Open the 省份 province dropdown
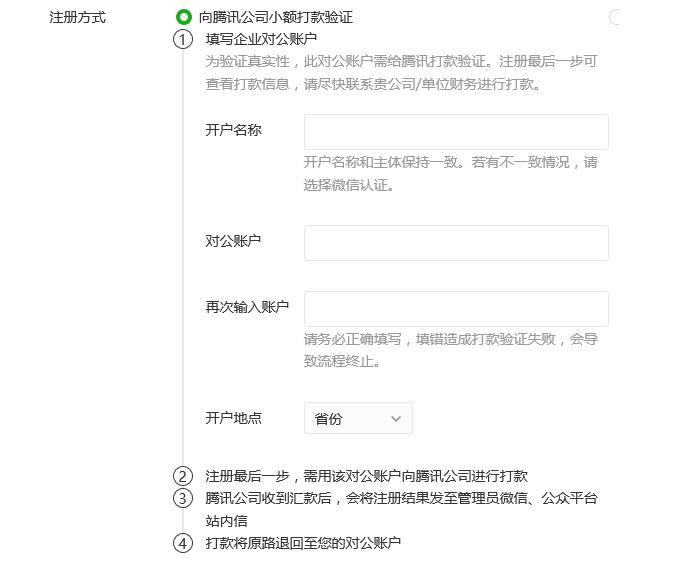Viewport: 690px width, 561px height. [x=358, y=419]
